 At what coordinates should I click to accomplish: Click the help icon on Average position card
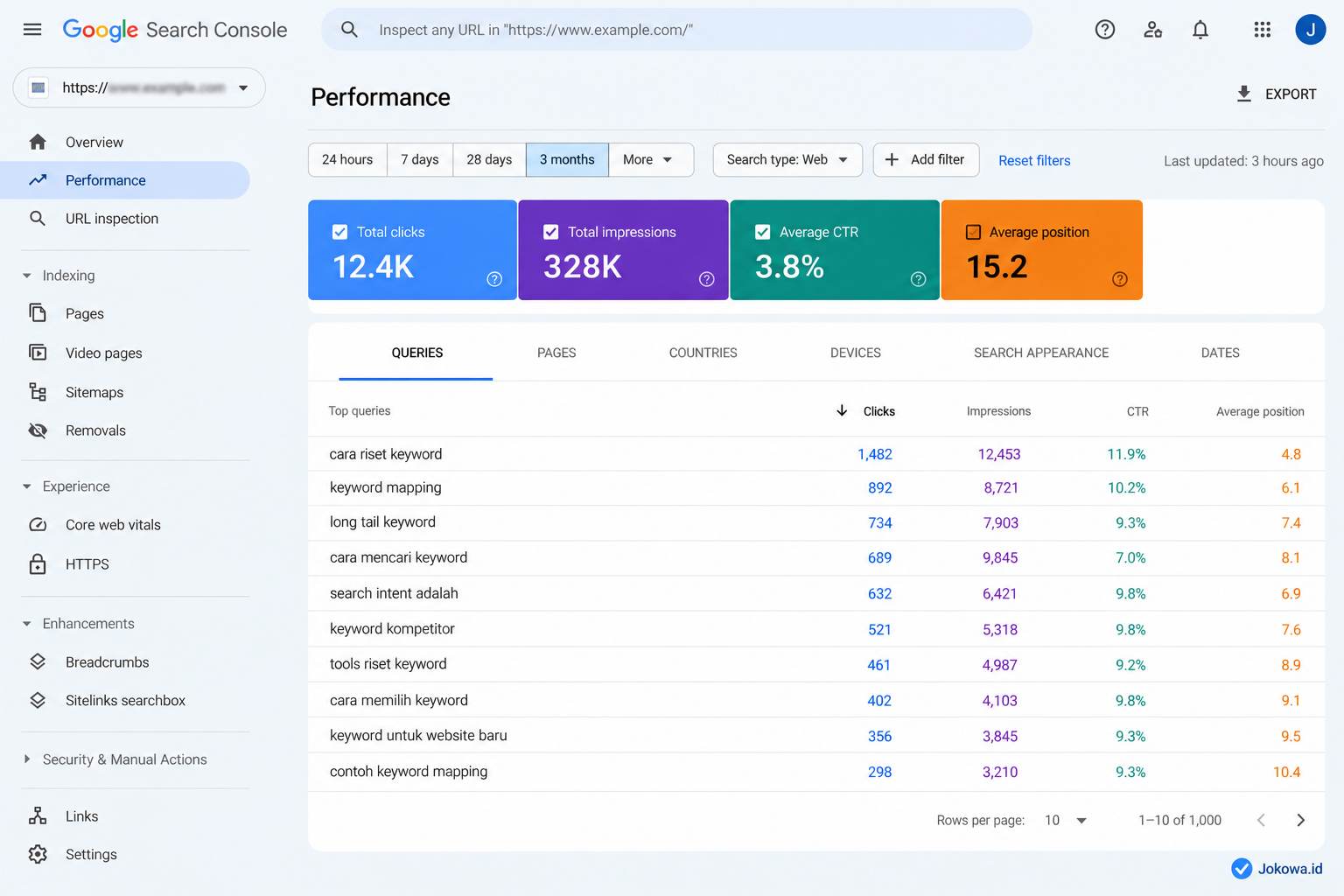tap(1120, 279)
